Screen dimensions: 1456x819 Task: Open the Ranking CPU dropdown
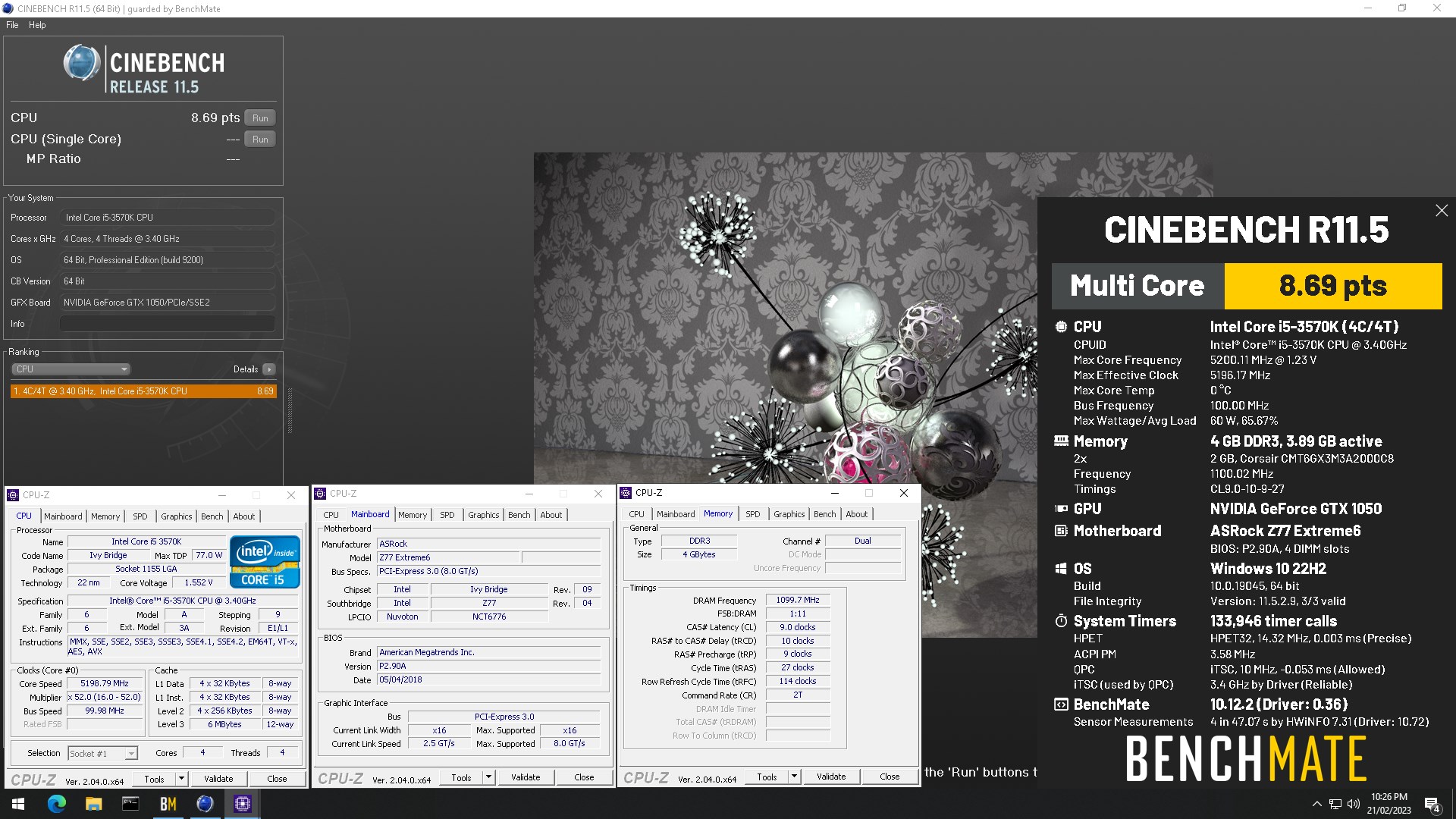pyautogui.click(x=71, y=369)
